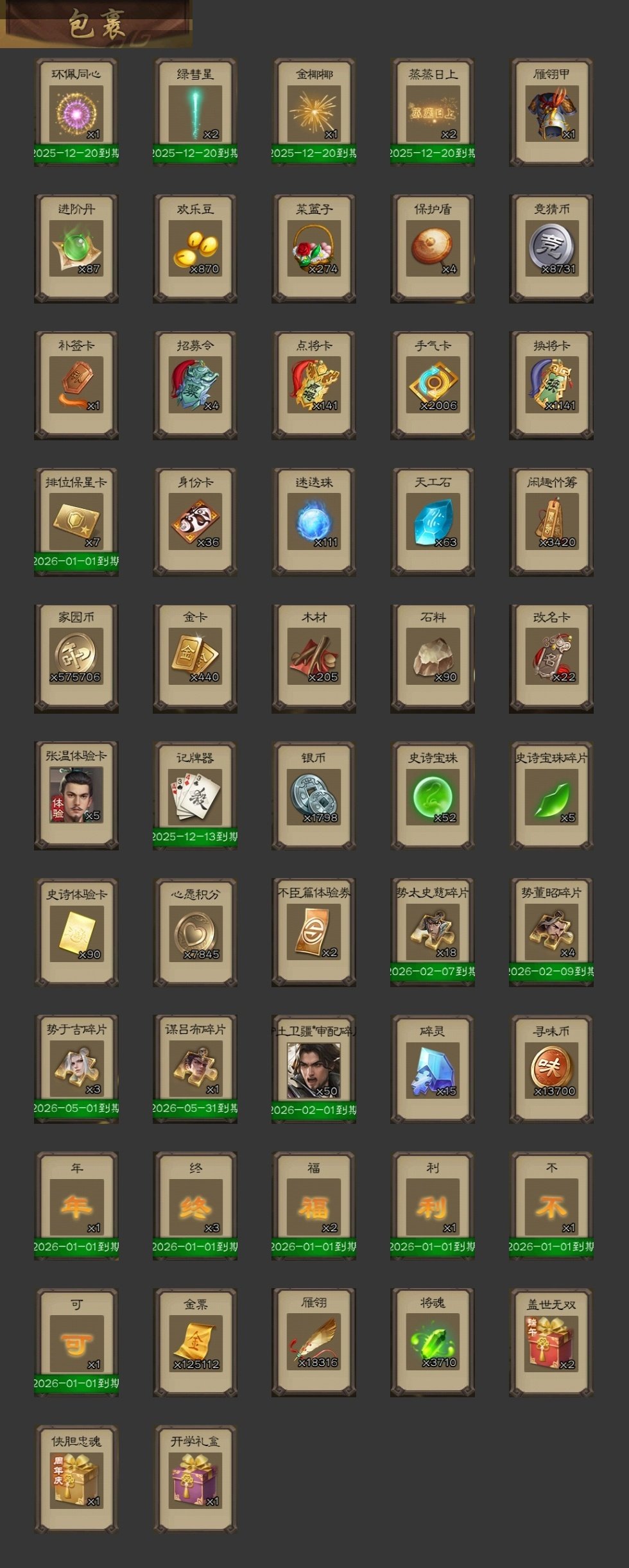Click the 雁翎甲 armor item

click(551, 112)
